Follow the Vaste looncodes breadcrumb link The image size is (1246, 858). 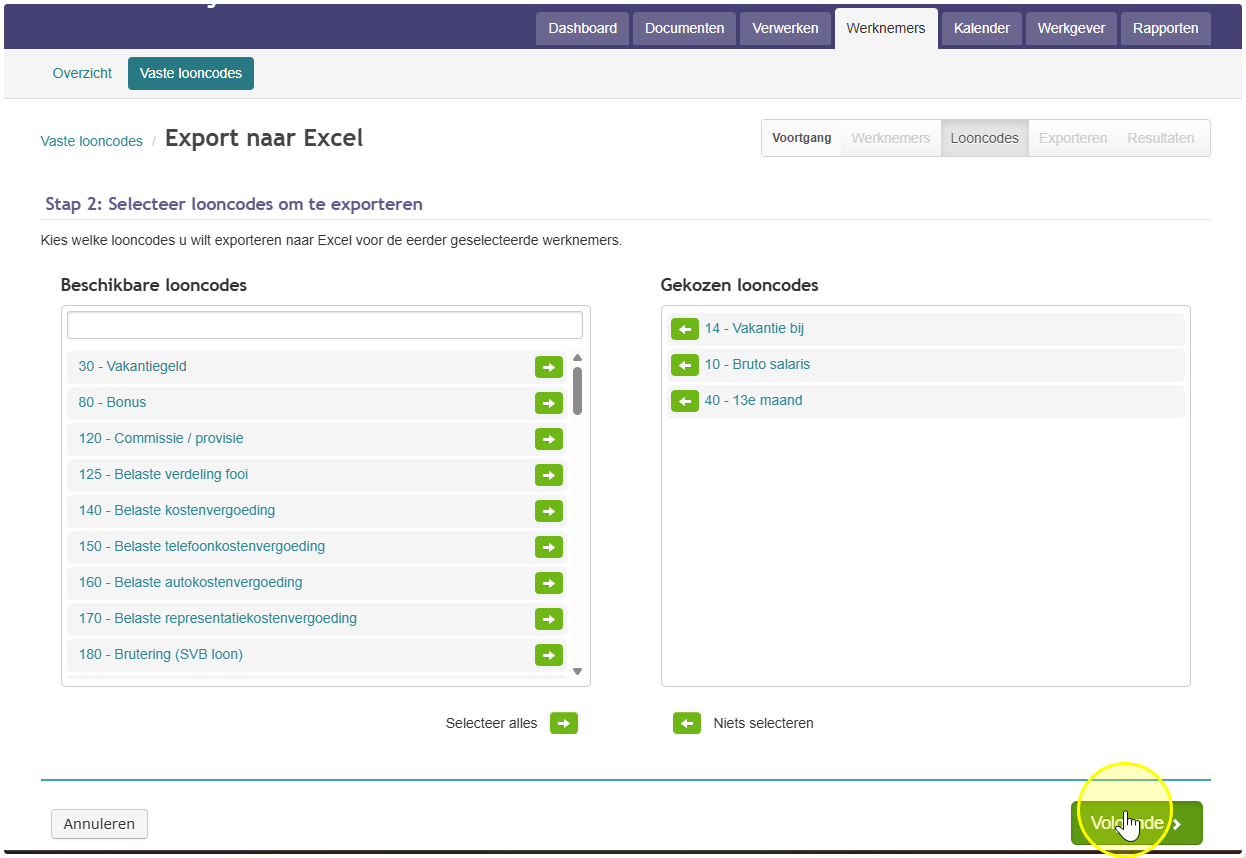pos(92,141)
